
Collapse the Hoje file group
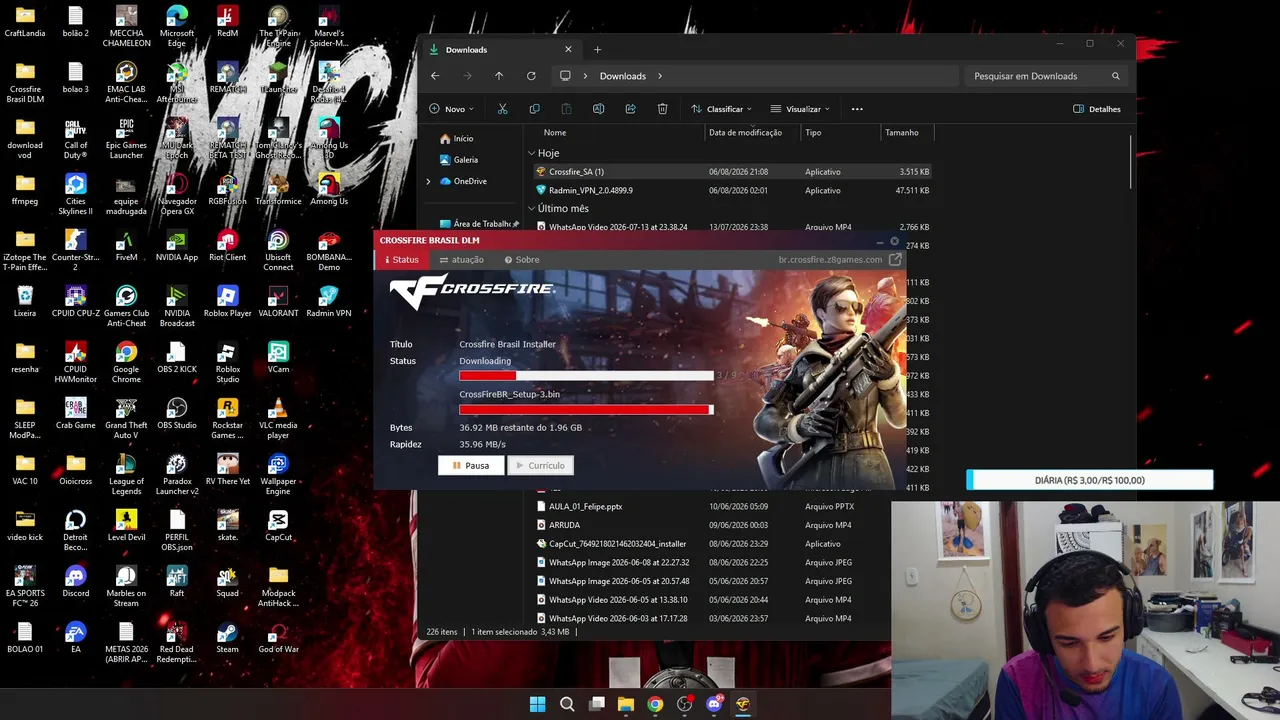coord(532,153)
